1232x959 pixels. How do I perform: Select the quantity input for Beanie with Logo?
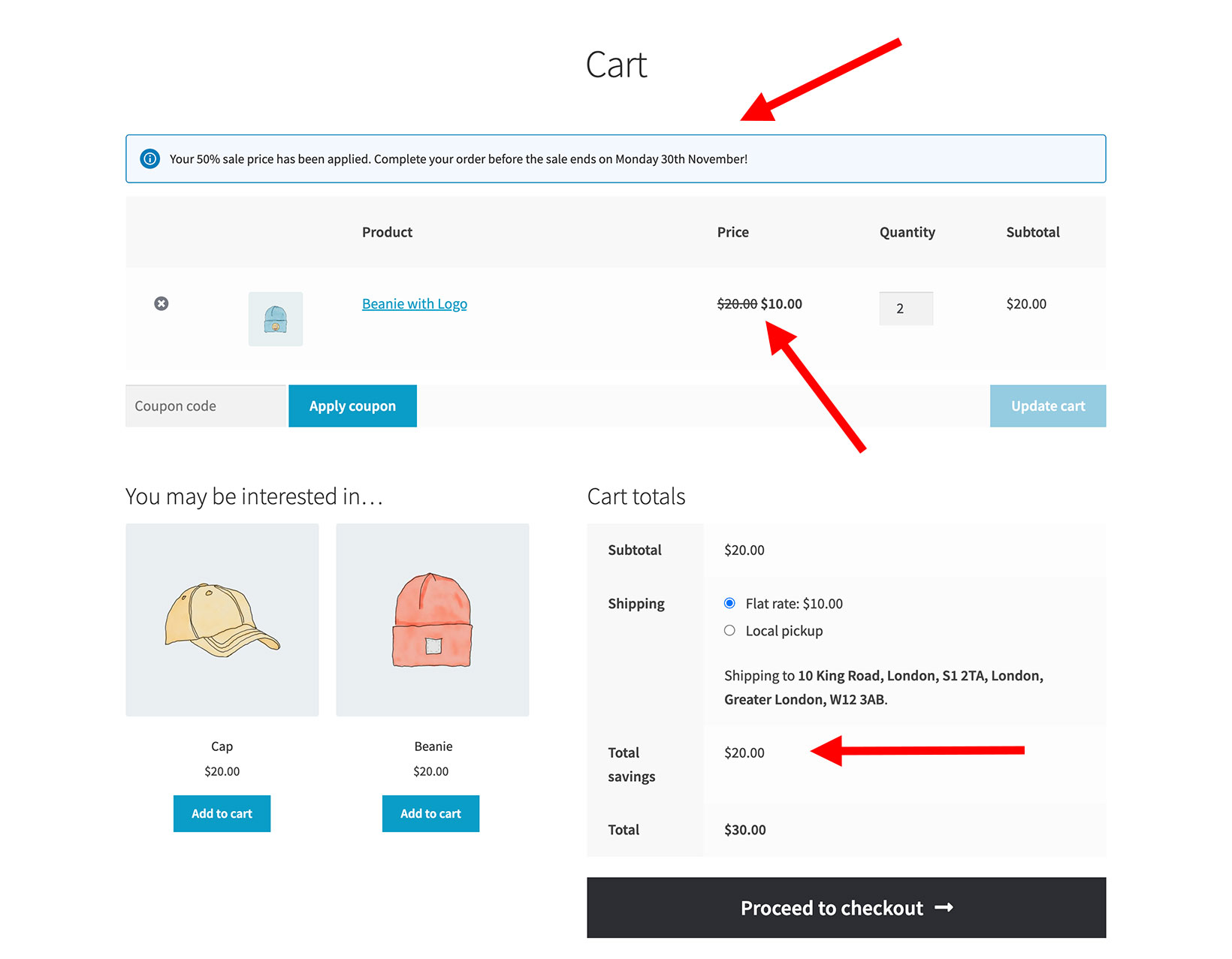[906, 308]
